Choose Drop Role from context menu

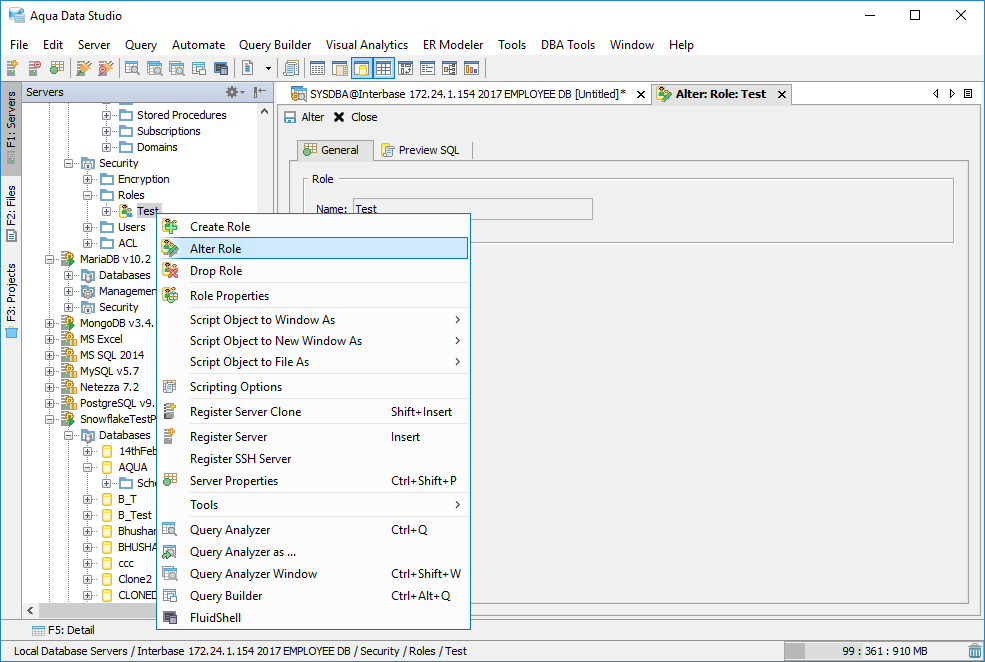click(313, 271)
